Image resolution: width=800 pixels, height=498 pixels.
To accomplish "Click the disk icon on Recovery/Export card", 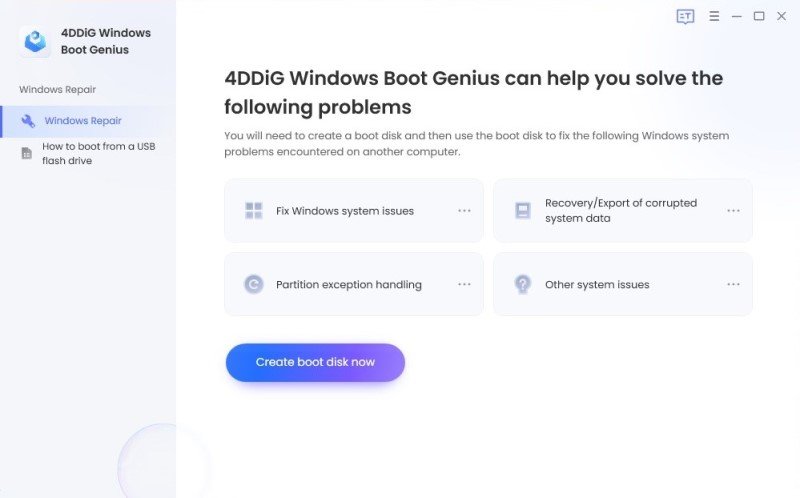I will pos(523,211).
